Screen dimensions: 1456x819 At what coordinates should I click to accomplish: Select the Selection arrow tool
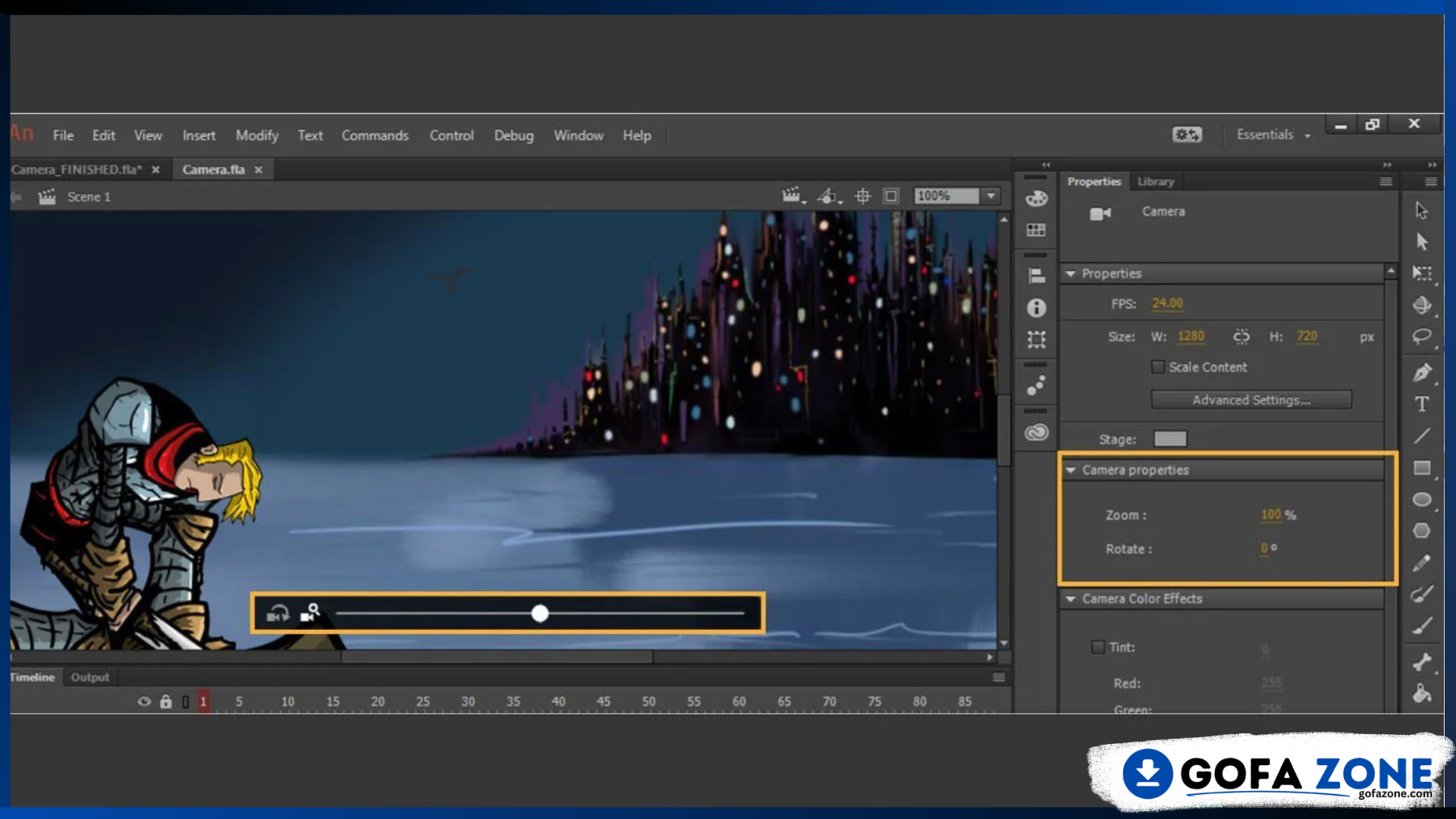pyautogui.click(x=1422, y=210)
